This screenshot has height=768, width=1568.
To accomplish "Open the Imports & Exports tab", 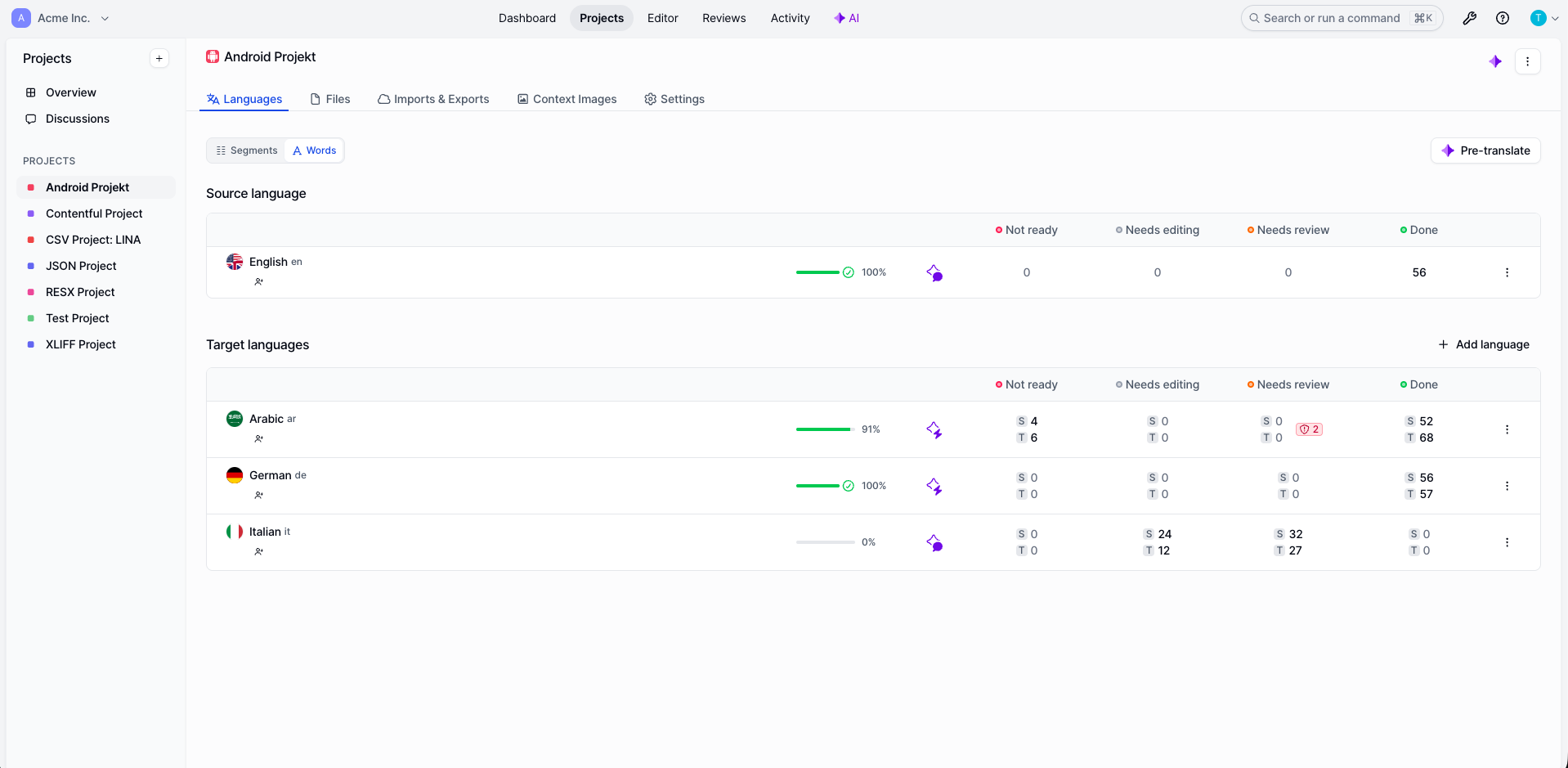I will (433, 99).
